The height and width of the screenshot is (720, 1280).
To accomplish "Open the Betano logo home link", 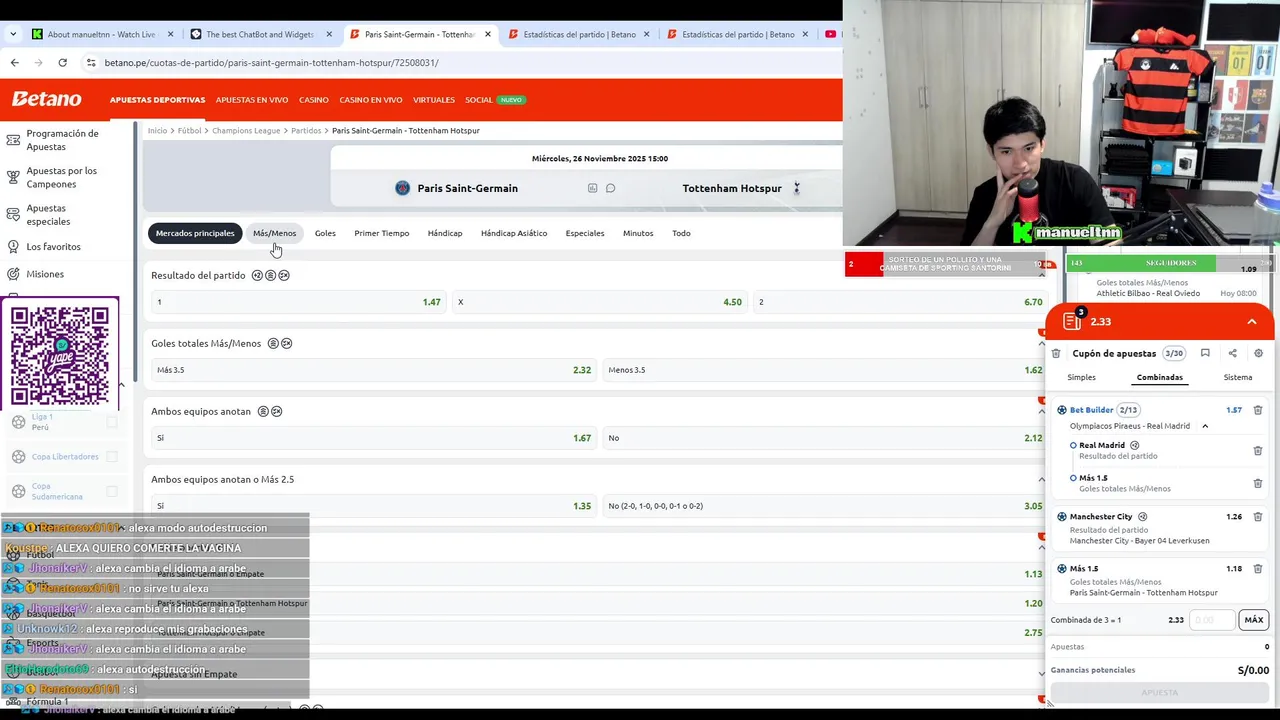I will pos(46,99).
